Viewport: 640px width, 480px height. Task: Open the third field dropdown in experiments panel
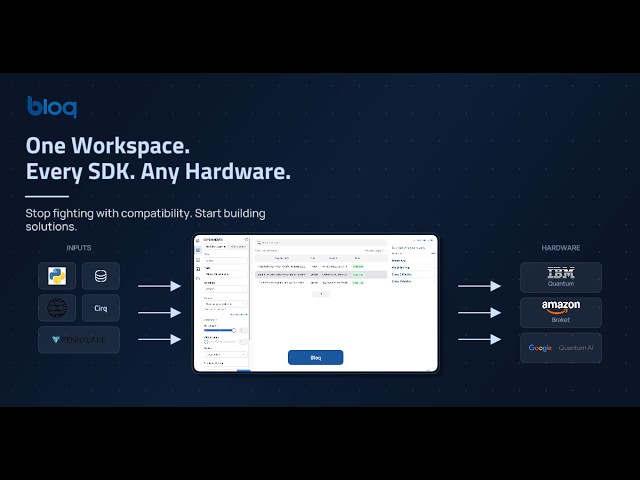point(226,289)
